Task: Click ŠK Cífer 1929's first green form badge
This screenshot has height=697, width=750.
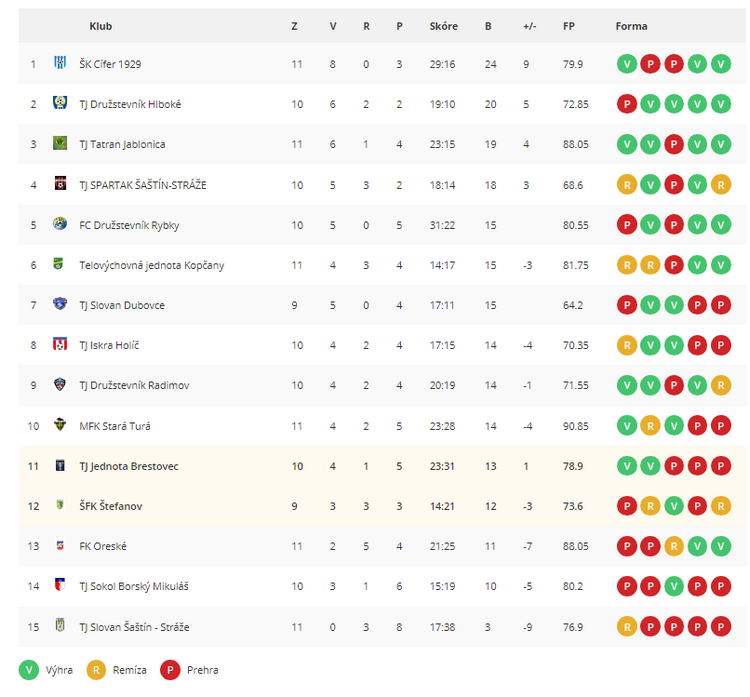Action: click(x=627, y=64)
